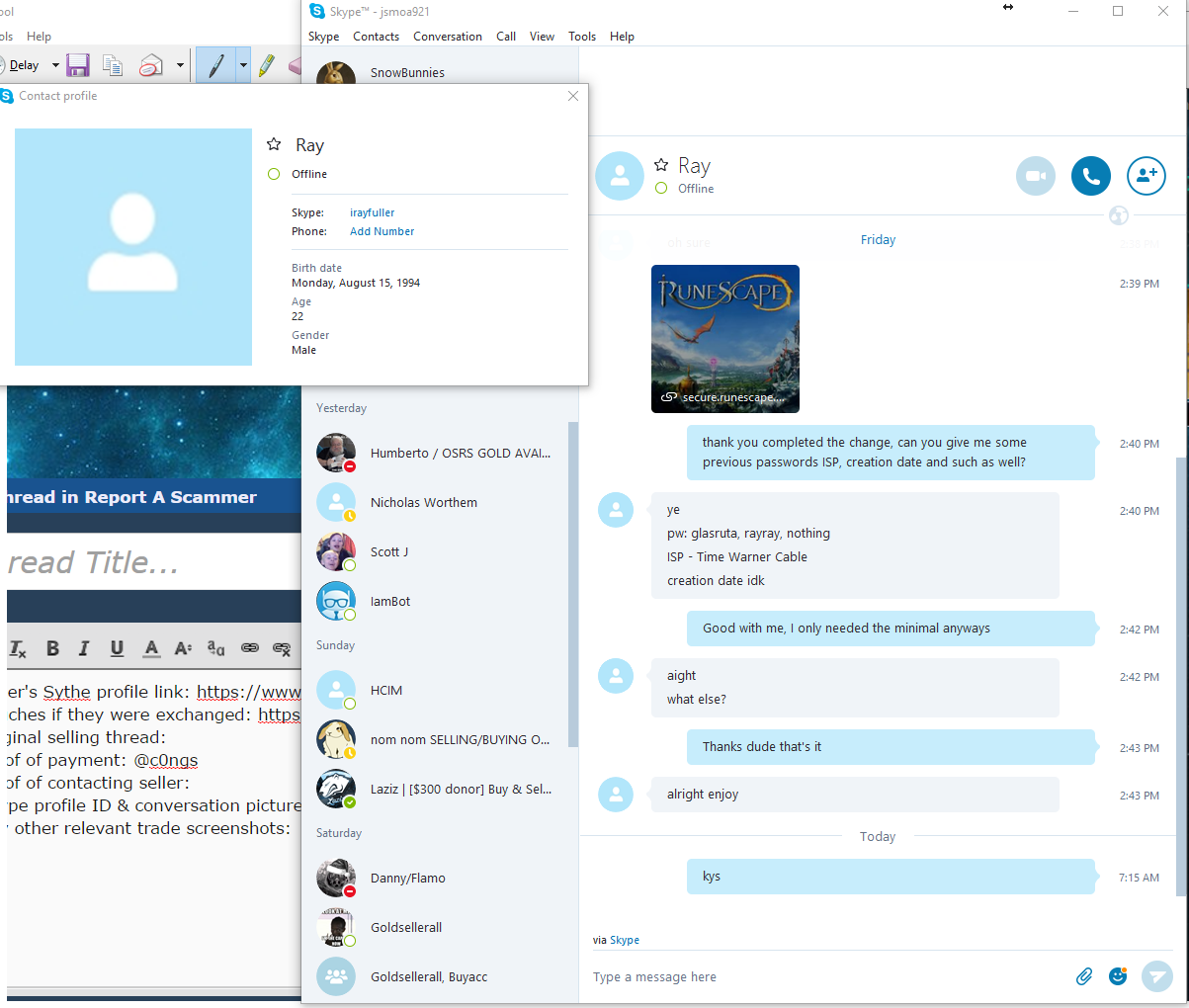
Task: Open the Skype Help menu
Action: click(622, 37)
